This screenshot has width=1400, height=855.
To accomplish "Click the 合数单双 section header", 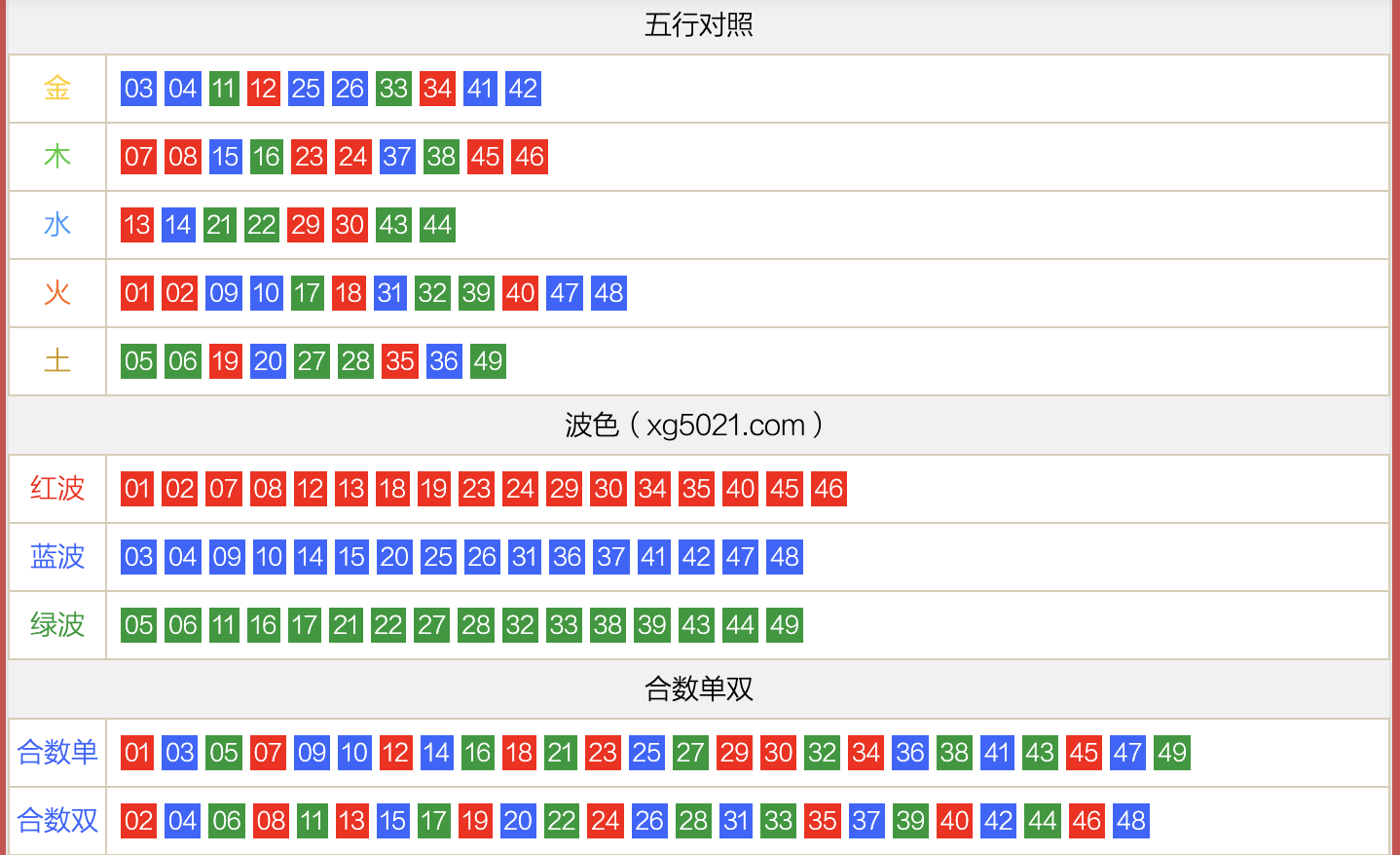I will tap(697, 688).
